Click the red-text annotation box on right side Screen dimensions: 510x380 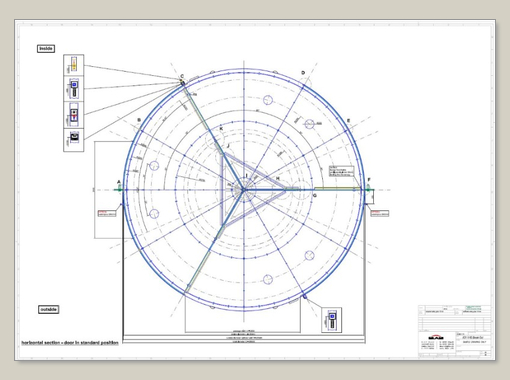(x=380, y=213)
